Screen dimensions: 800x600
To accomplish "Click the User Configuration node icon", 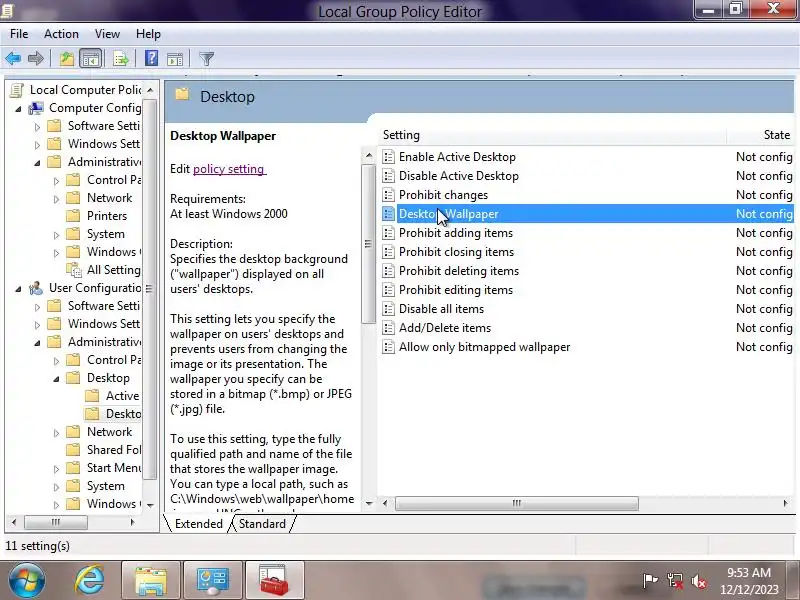I will [36, 288].
